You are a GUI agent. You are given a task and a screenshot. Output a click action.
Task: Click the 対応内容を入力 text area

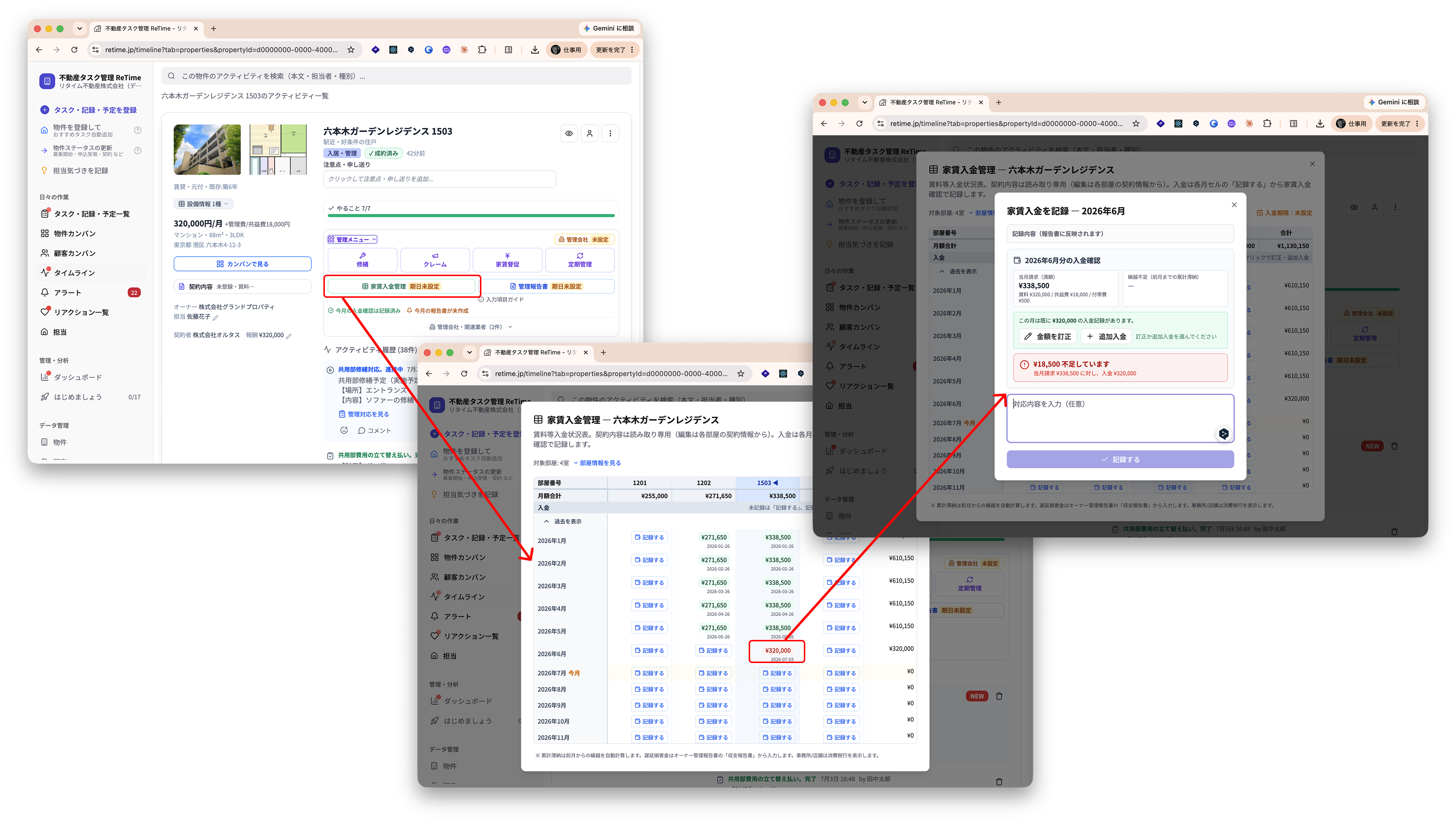tap(1120, 418)
